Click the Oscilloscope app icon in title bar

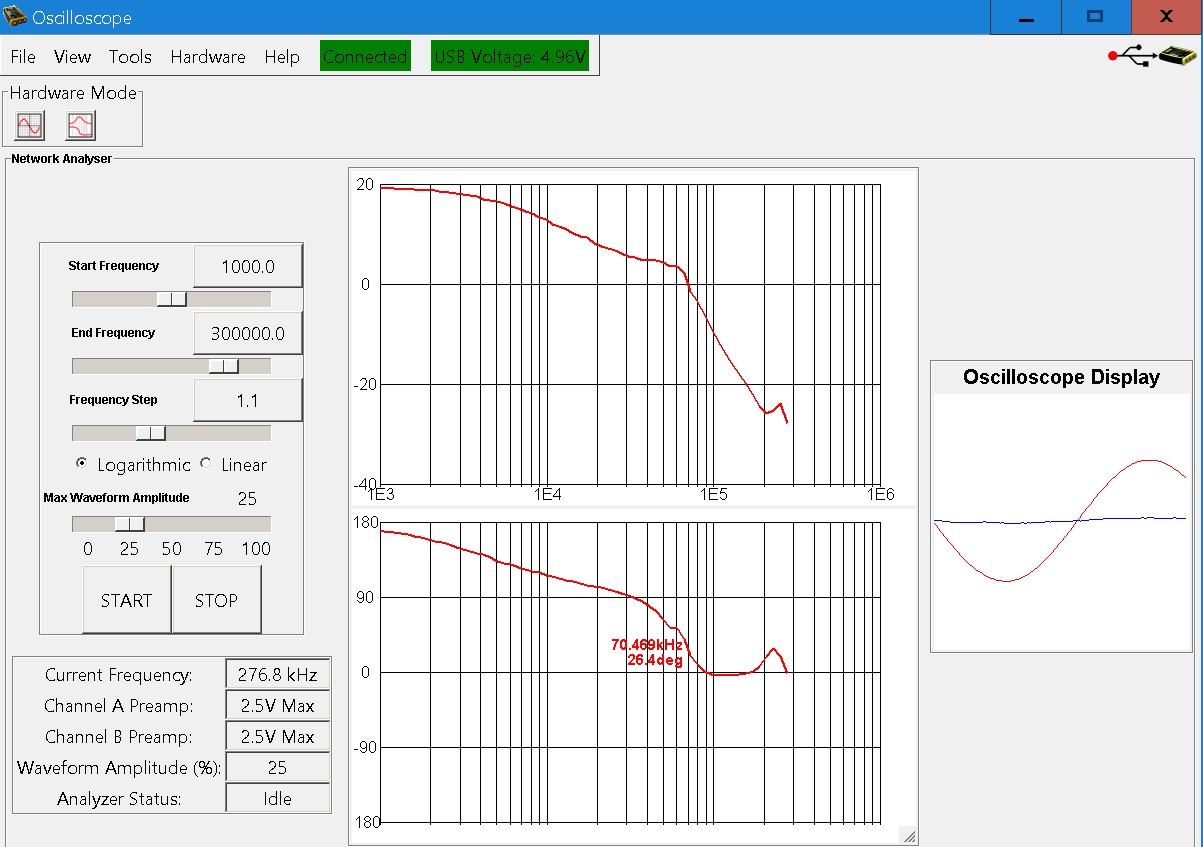pyautogui.click(x=15, y=17)
